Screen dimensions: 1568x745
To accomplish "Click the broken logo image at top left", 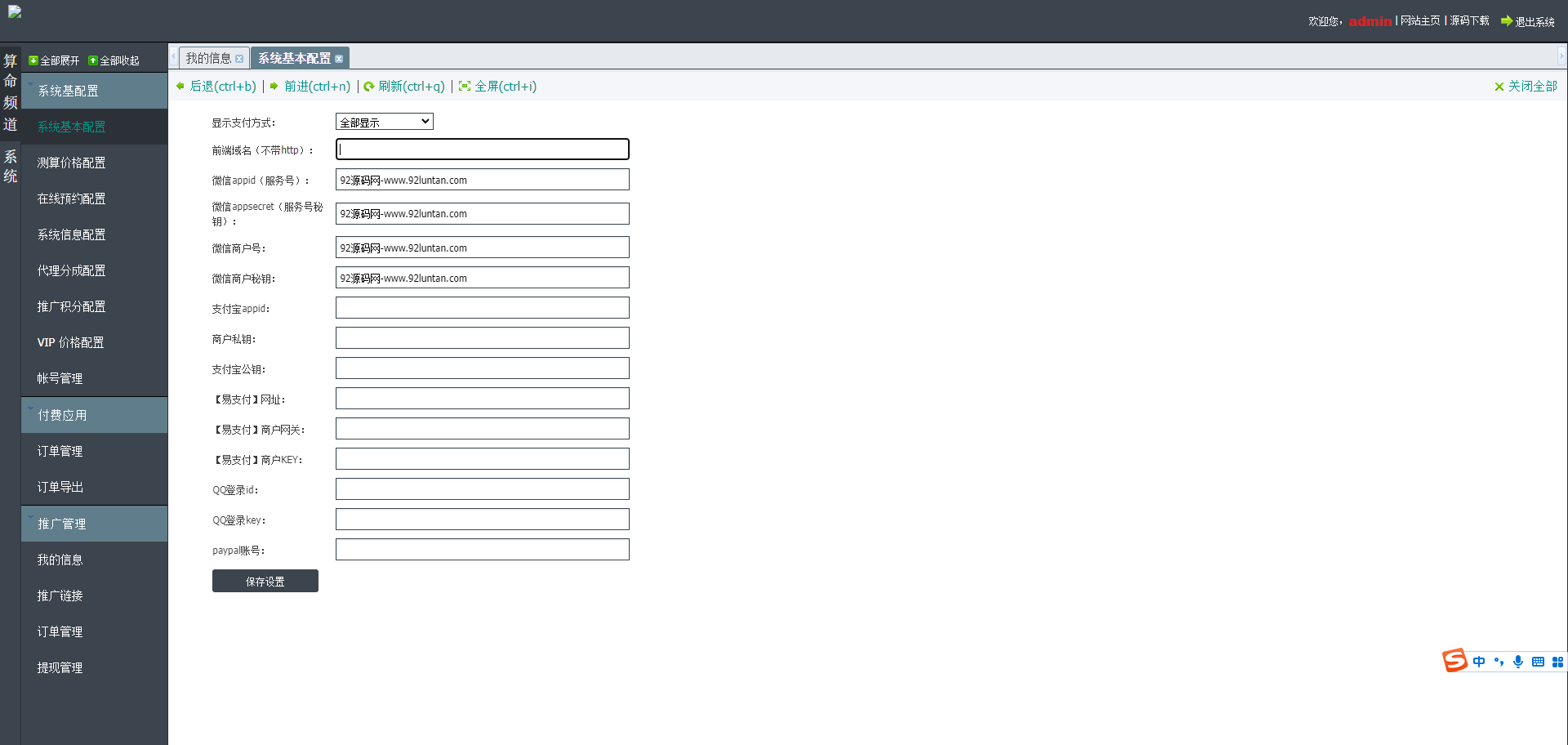I will coord(15,12).
